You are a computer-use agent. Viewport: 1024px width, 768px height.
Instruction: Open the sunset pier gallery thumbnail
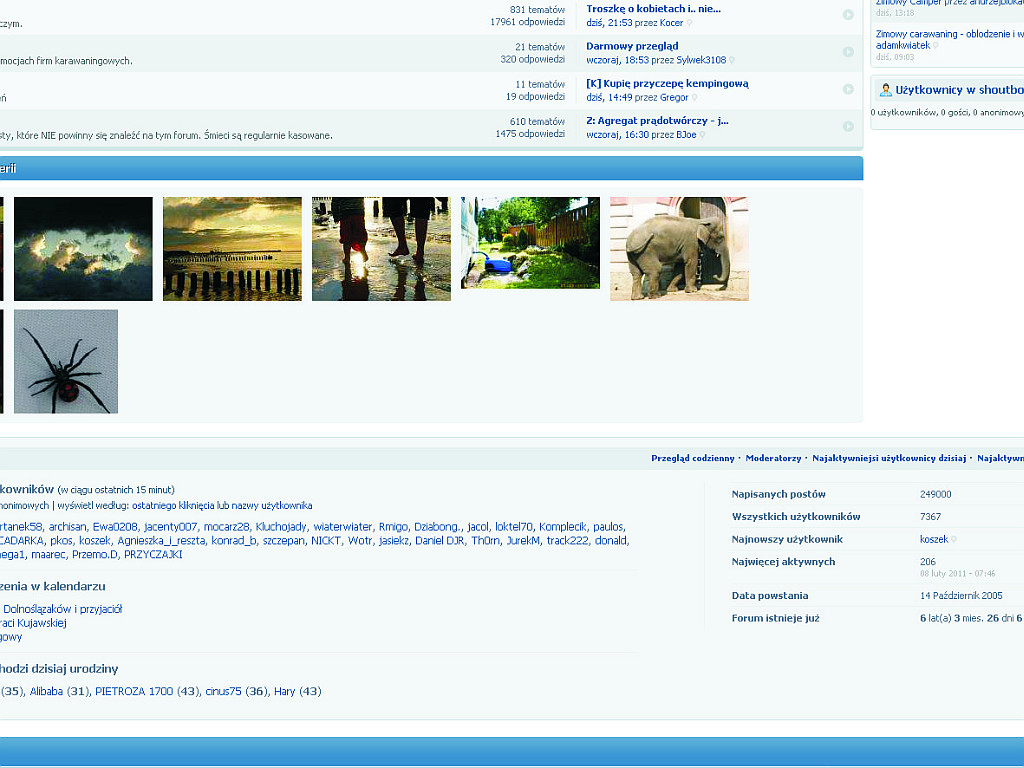coord(232,249)
